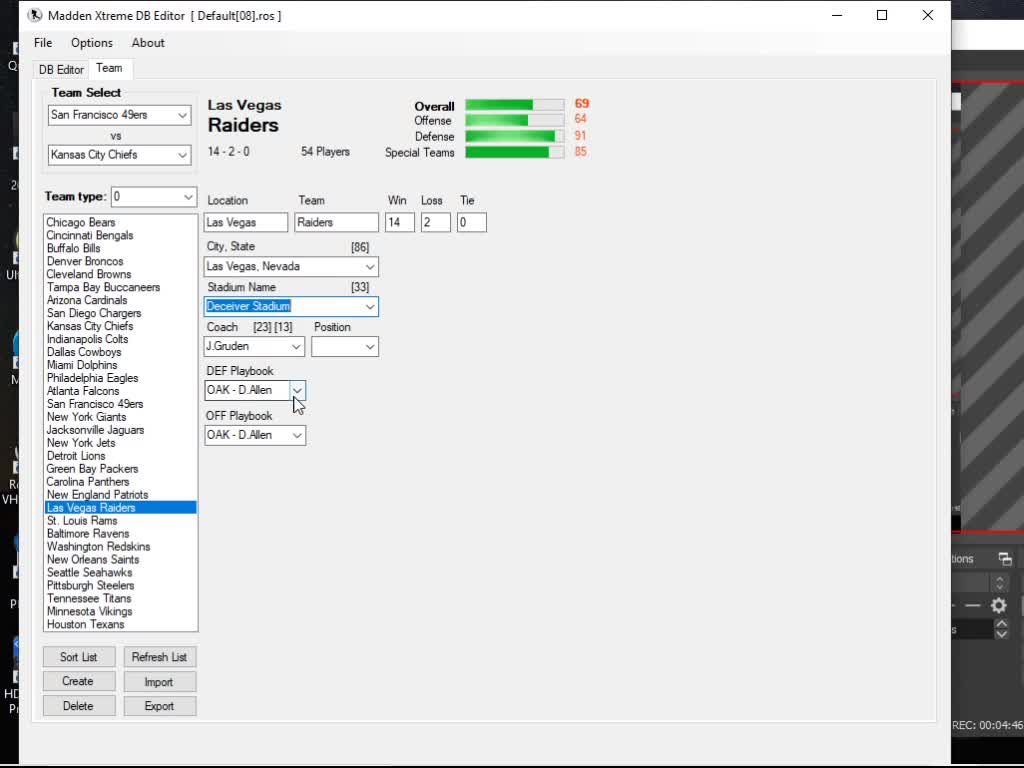The image size is (1024, 768).
Task: Click the Delete team button
Action: (79, 706)
